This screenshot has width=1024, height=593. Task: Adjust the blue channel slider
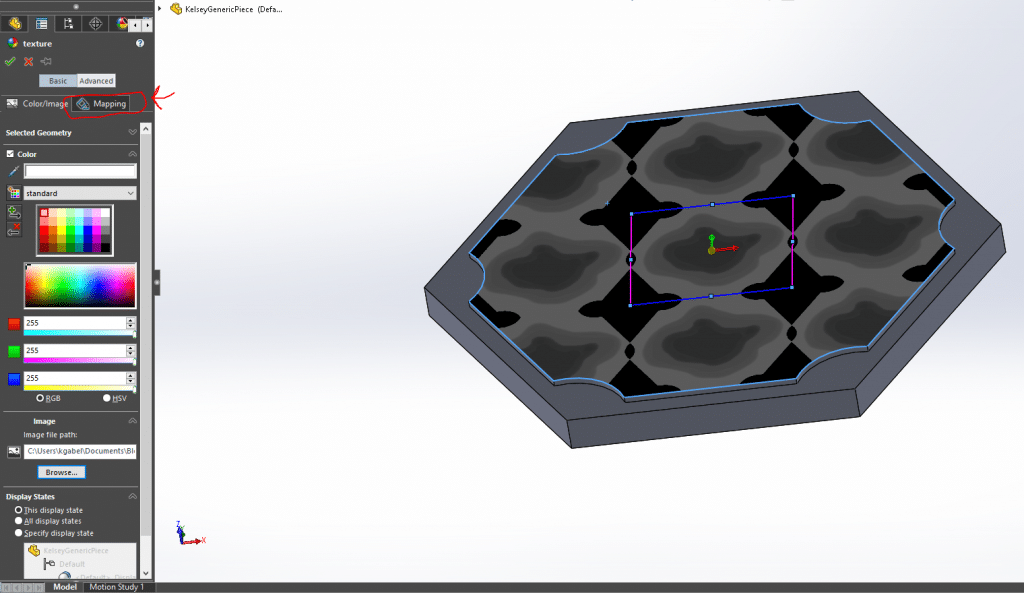point(80,388)
